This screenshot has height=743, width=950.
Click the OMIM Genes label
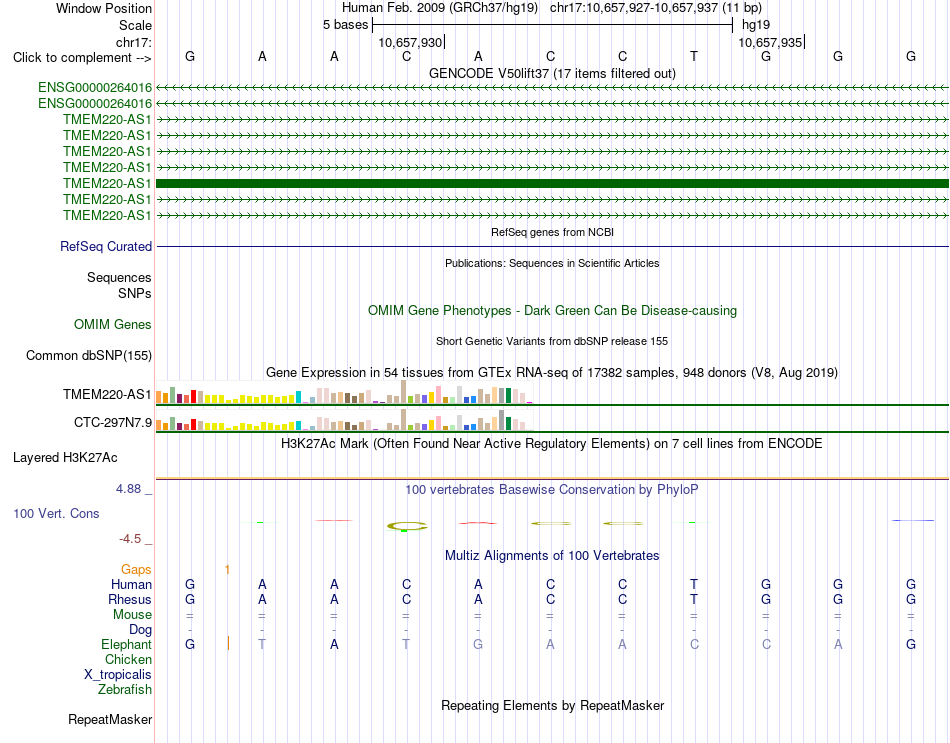[112, 324]
